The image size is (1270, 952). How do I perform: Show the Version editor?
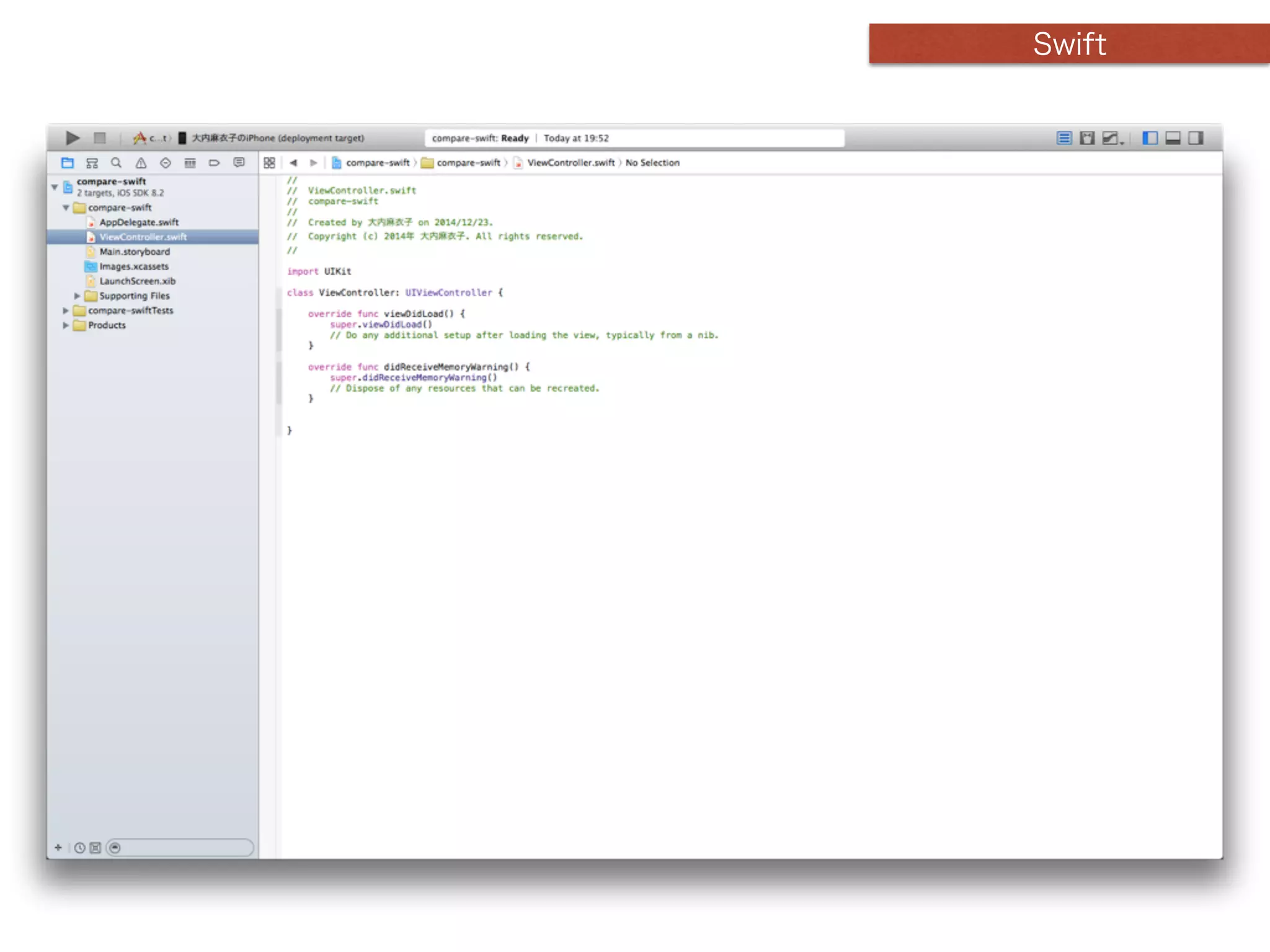click(x=1112, y=138)
